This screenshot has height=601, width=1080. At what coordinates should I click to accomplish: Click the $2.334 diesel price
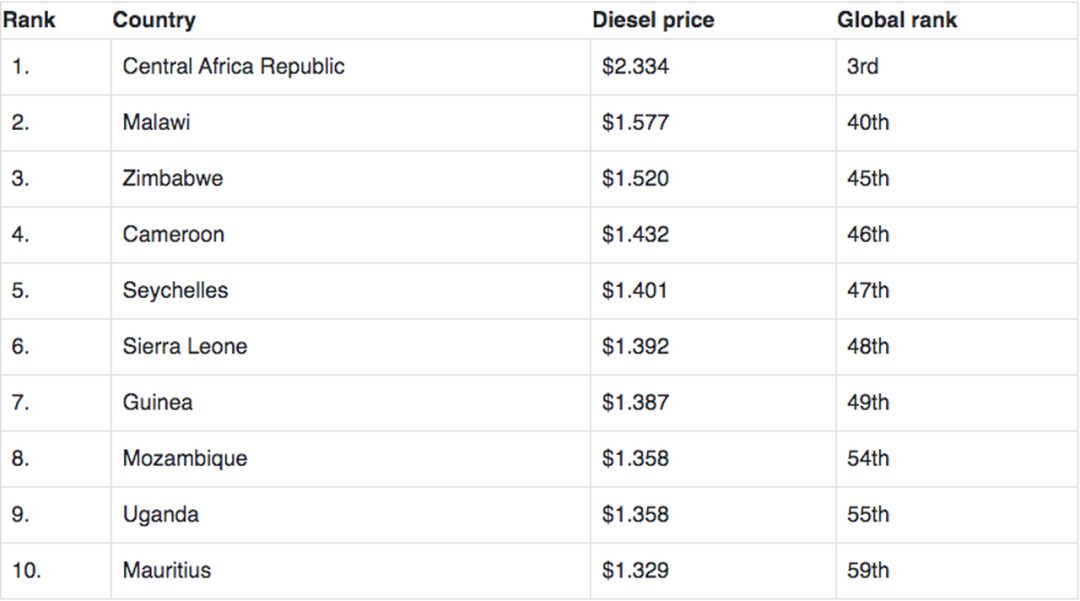point(635,66)
